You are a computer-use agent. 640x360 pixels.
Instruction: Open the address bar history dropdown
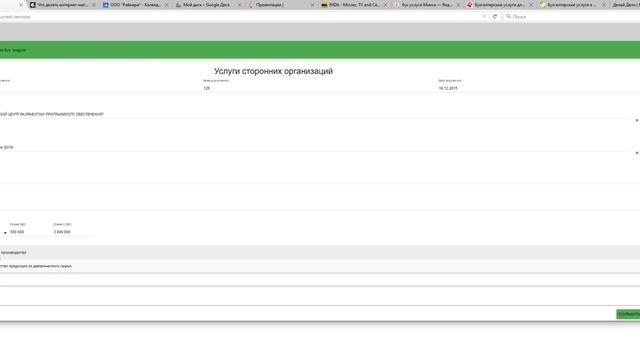tap(484, 17)
